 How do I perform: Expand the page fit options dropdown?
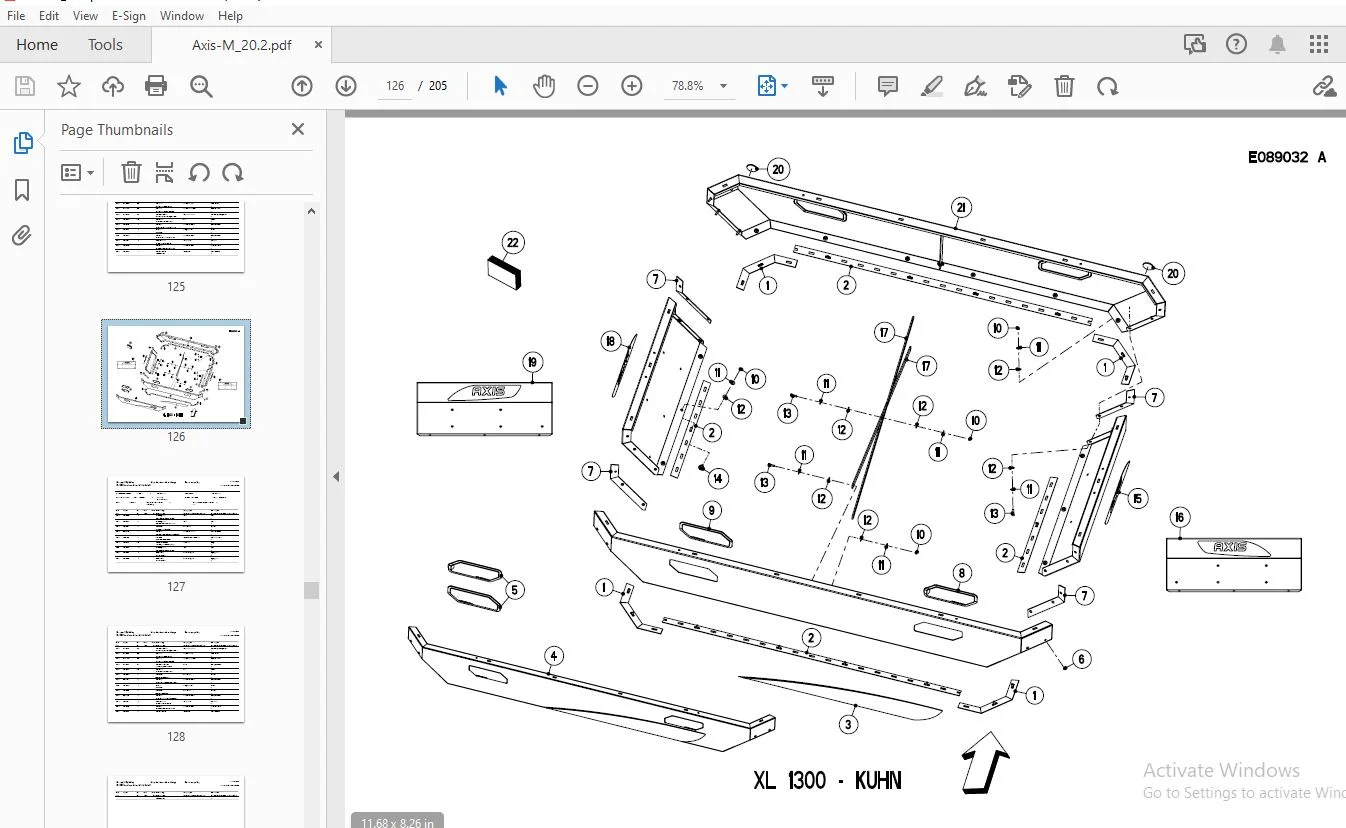click(784, 86)
